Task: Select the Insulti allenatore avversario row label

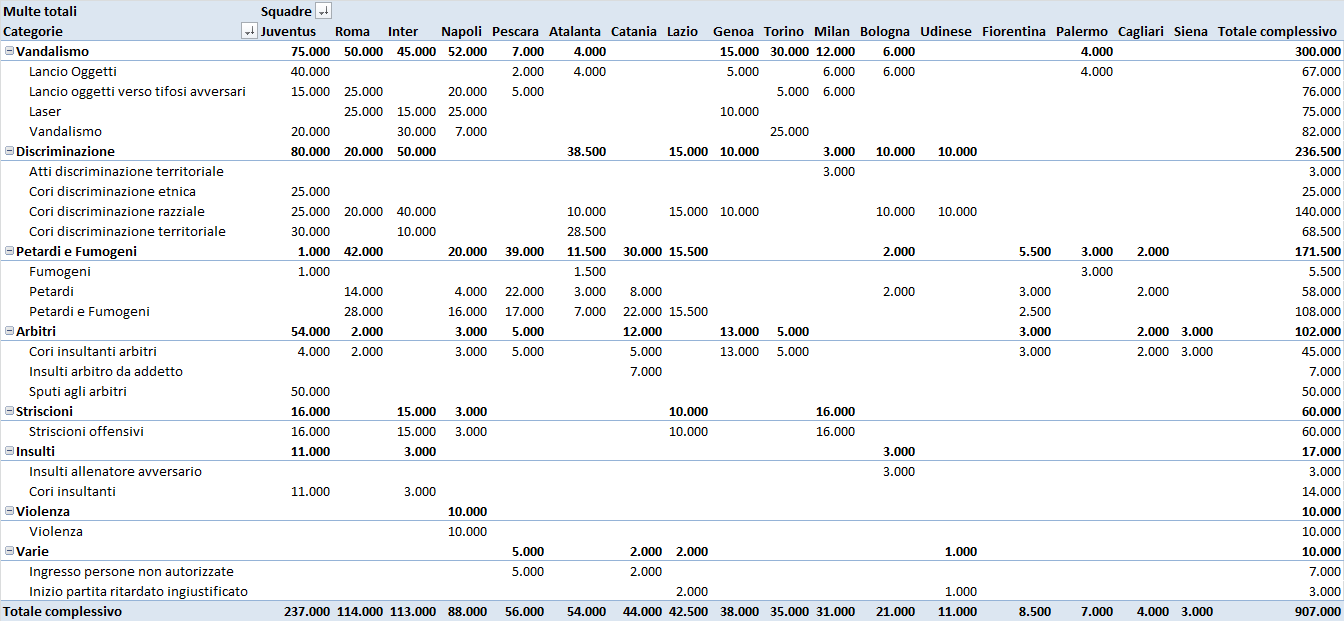Action: (115, 471)
